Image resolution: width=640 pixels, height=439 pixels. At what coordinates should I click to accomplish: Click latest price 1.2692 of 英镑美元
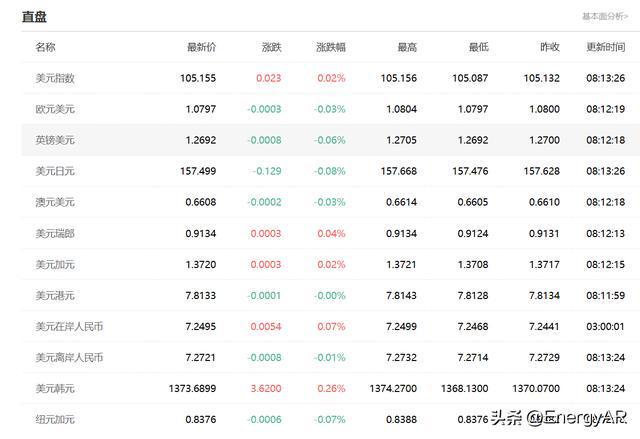[201, 140]
